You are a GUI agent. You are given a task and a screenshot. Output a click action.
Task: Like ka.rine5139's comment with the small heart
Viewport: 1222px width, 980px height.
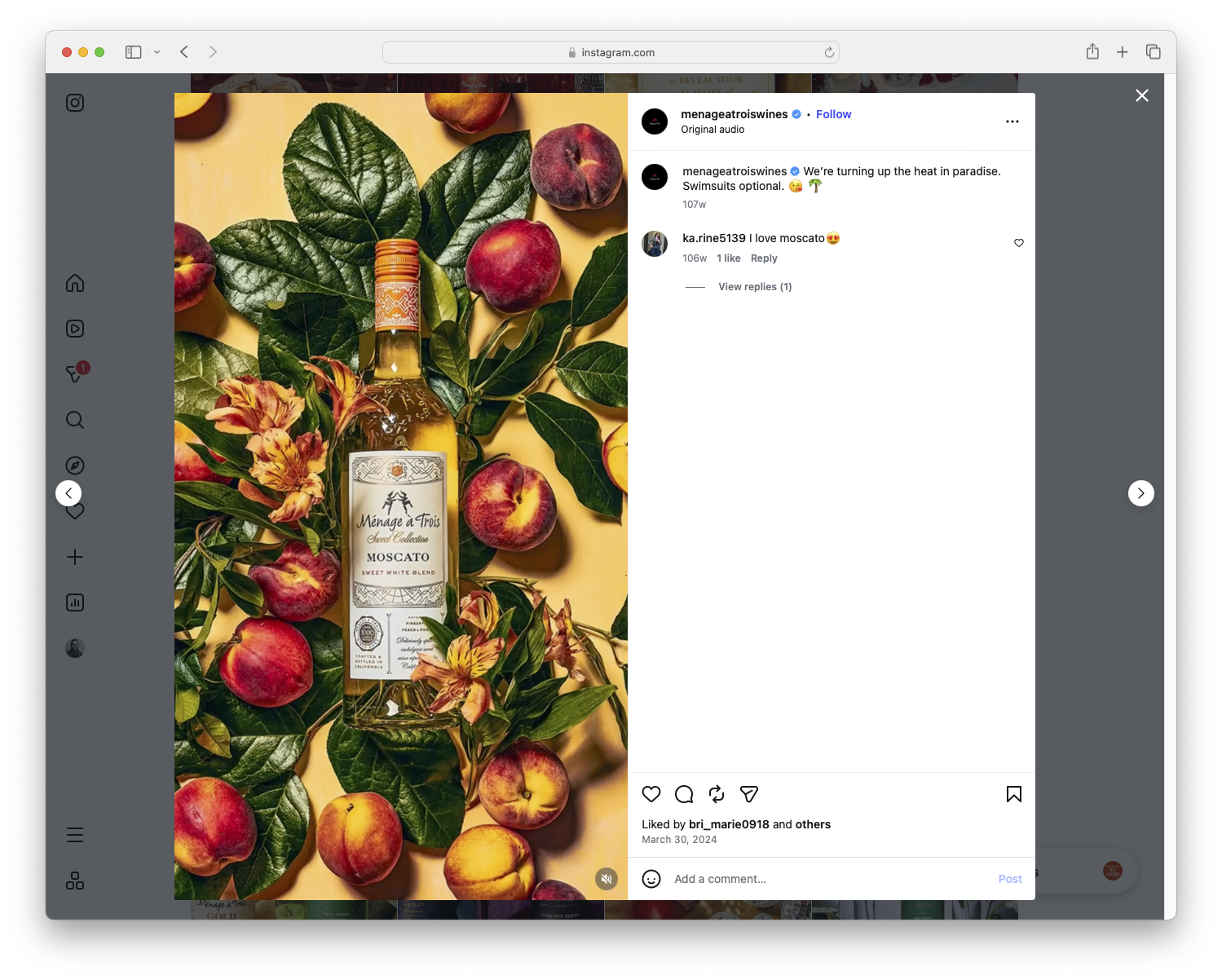click(x=1018, y=242)
